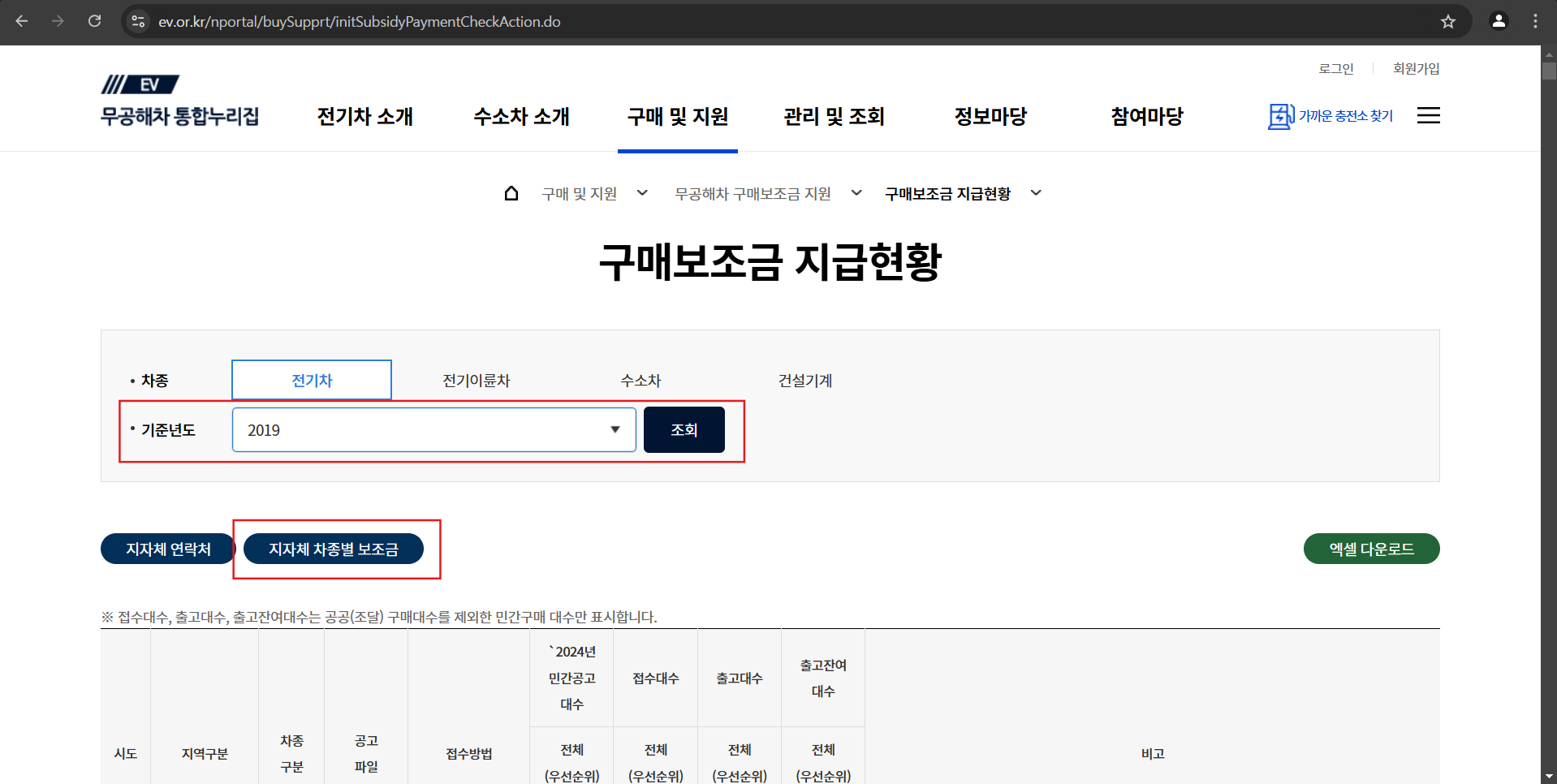Viewport: 1557px width, 784px height.
Task: Open 전기차 소개 menu
Action: pos(365,116)
